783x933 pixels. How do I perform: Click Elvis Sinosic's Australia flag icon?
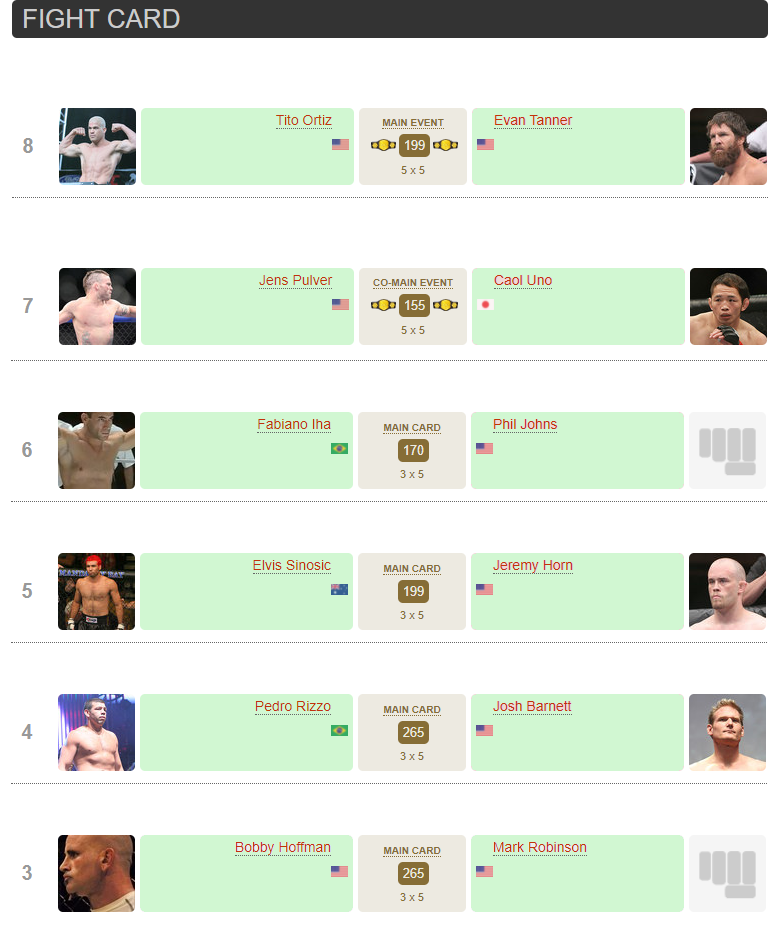tap(339, 589)
